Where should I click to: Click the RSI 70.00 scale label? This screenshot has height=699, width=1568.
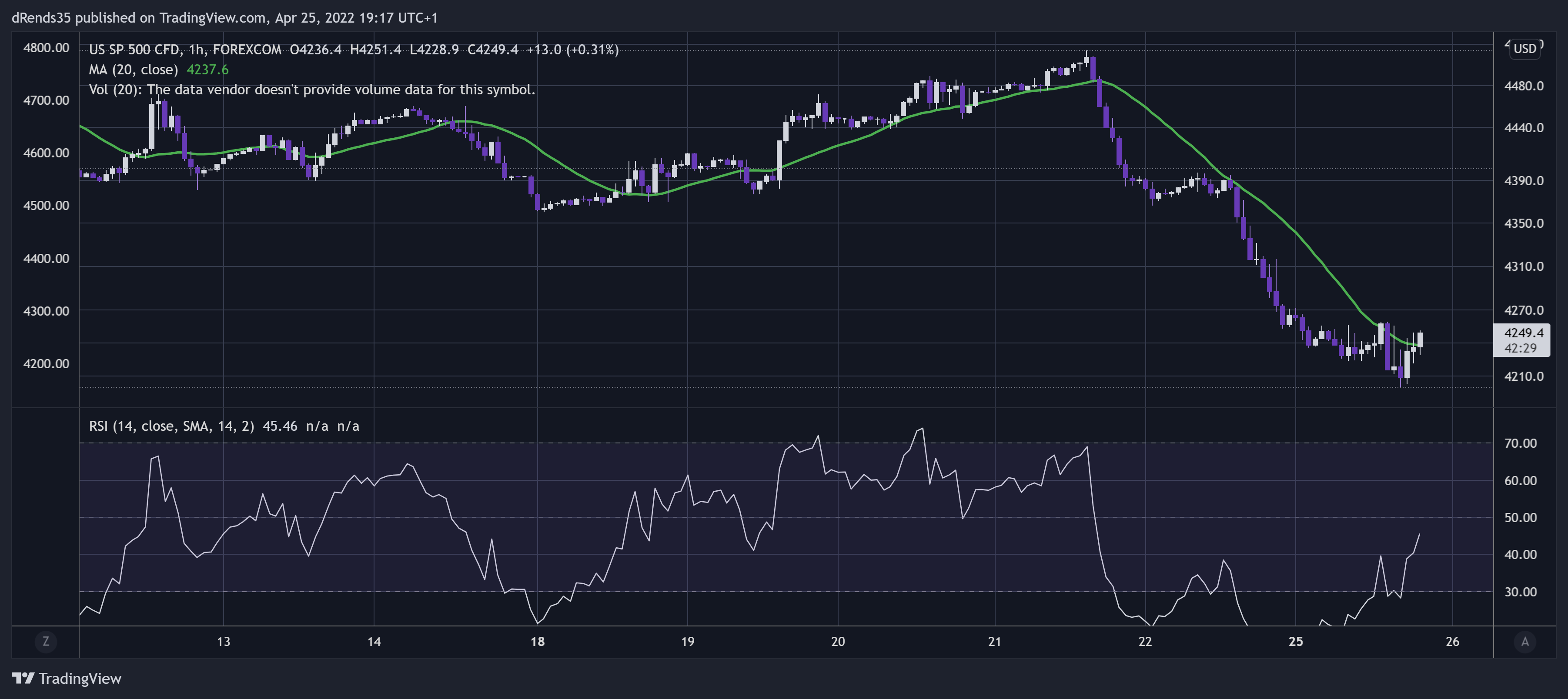coord(1521,443)
